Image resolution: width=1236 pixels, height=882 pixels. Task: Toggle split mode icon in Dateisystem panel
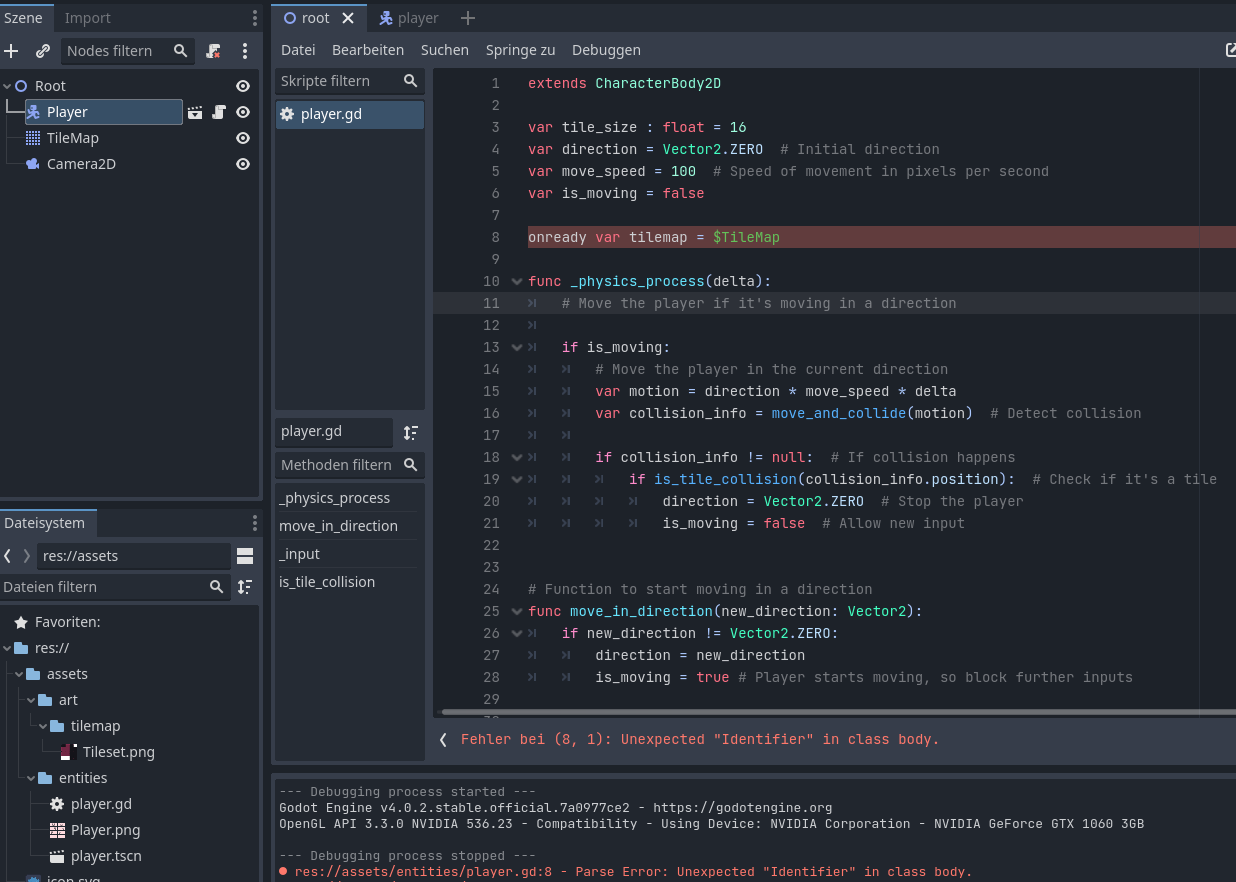point(245,556)
